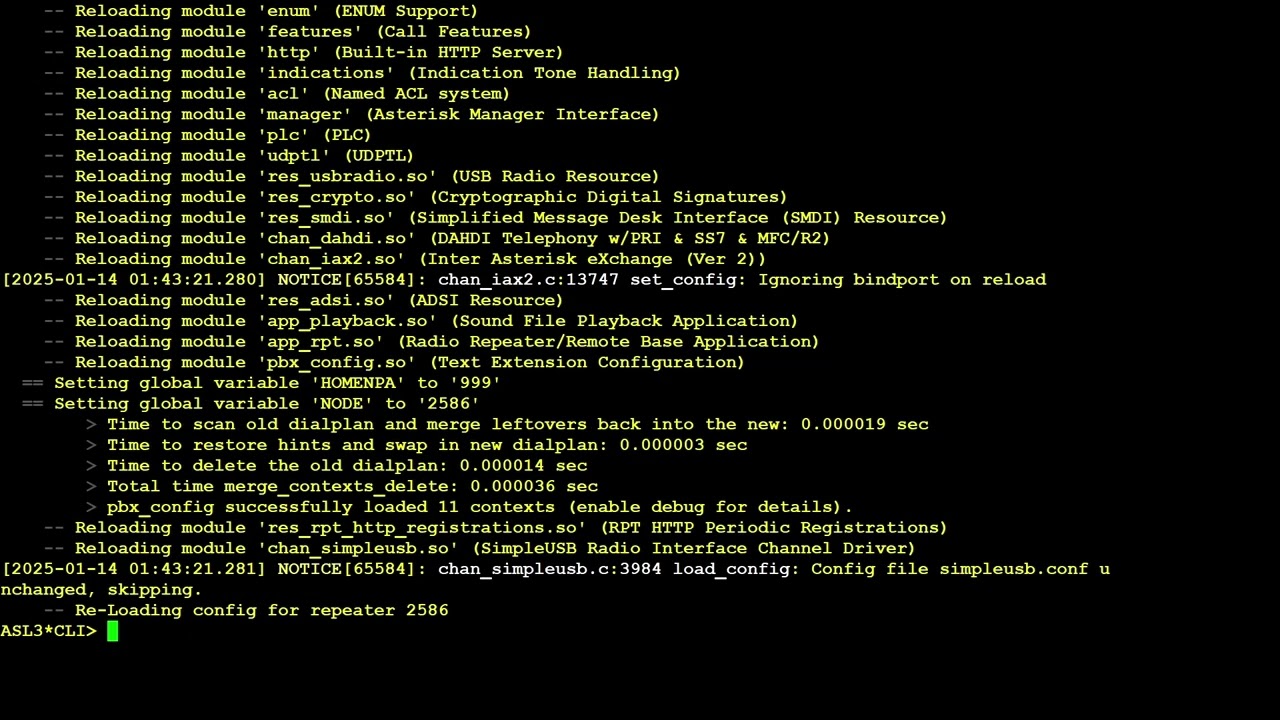Click the ASL3*CLI> prompt text
1280x720 pixels.
tap(49, 631)
